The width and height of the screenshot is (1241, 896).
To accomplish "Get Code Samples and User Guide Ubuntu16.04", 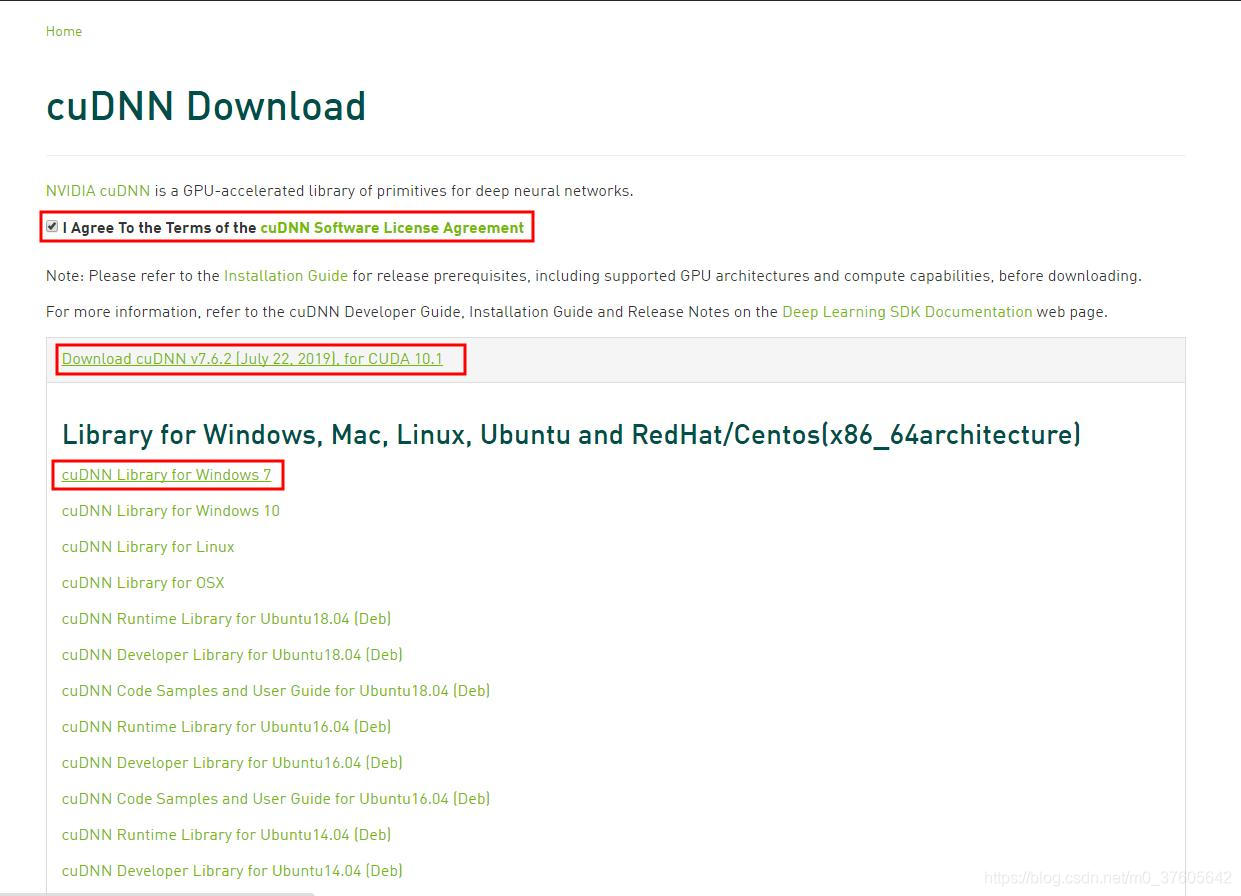I will (x=276, y=798).
